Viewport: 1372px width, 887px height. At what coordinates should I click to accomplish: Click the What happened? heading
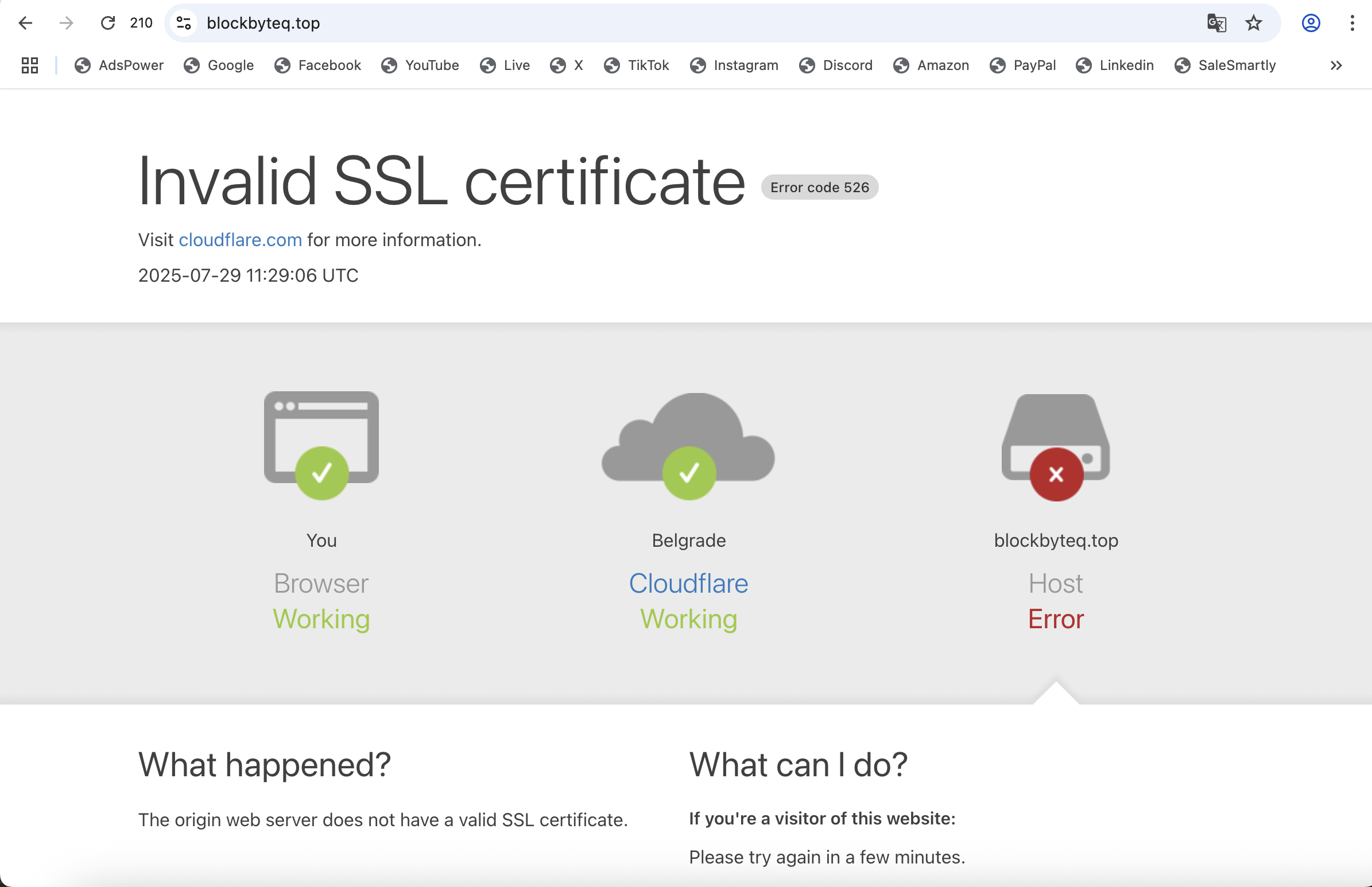[265, 765]
